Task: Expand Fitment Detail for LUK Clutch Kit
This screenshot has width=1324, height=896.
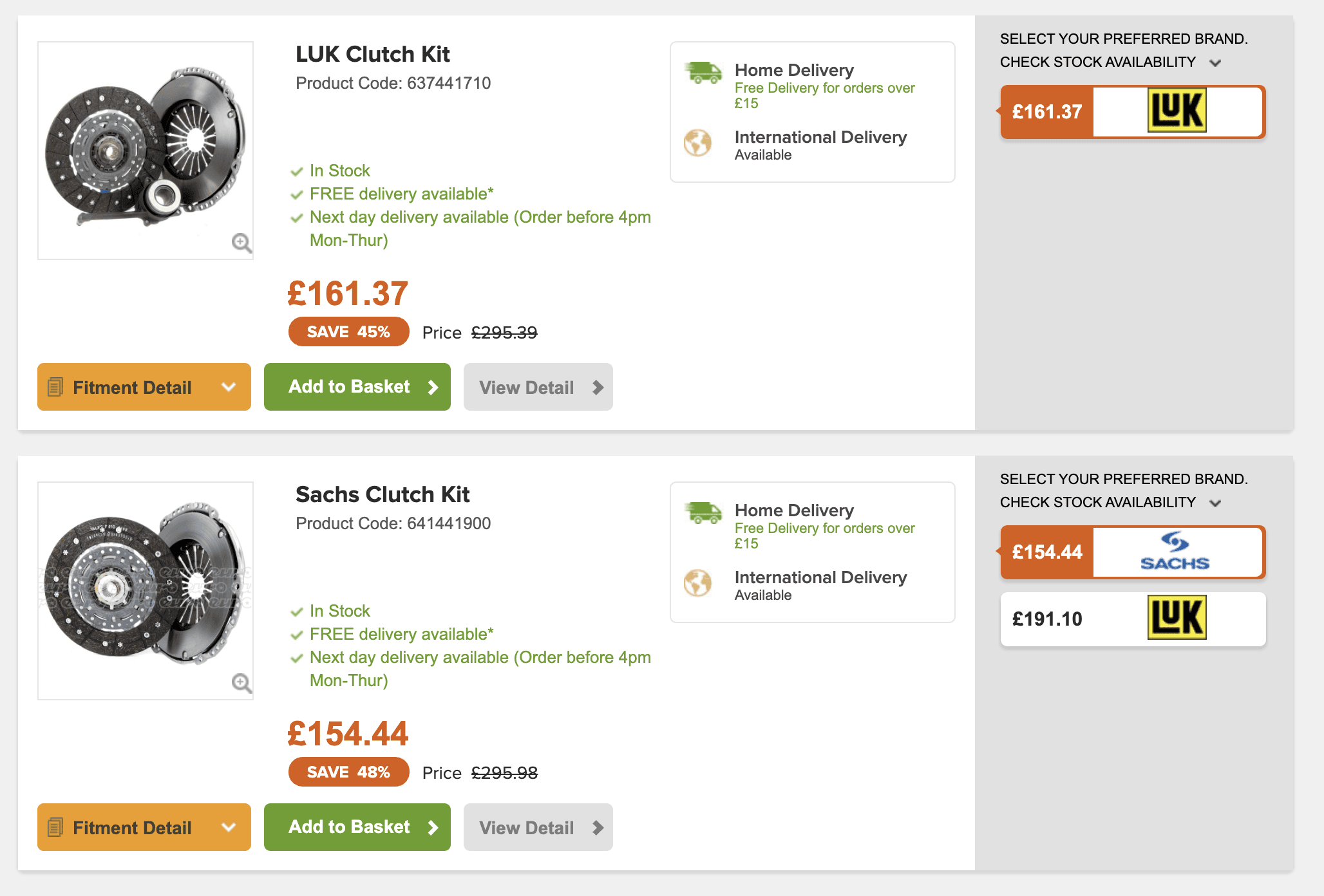Action: point(144,387)
